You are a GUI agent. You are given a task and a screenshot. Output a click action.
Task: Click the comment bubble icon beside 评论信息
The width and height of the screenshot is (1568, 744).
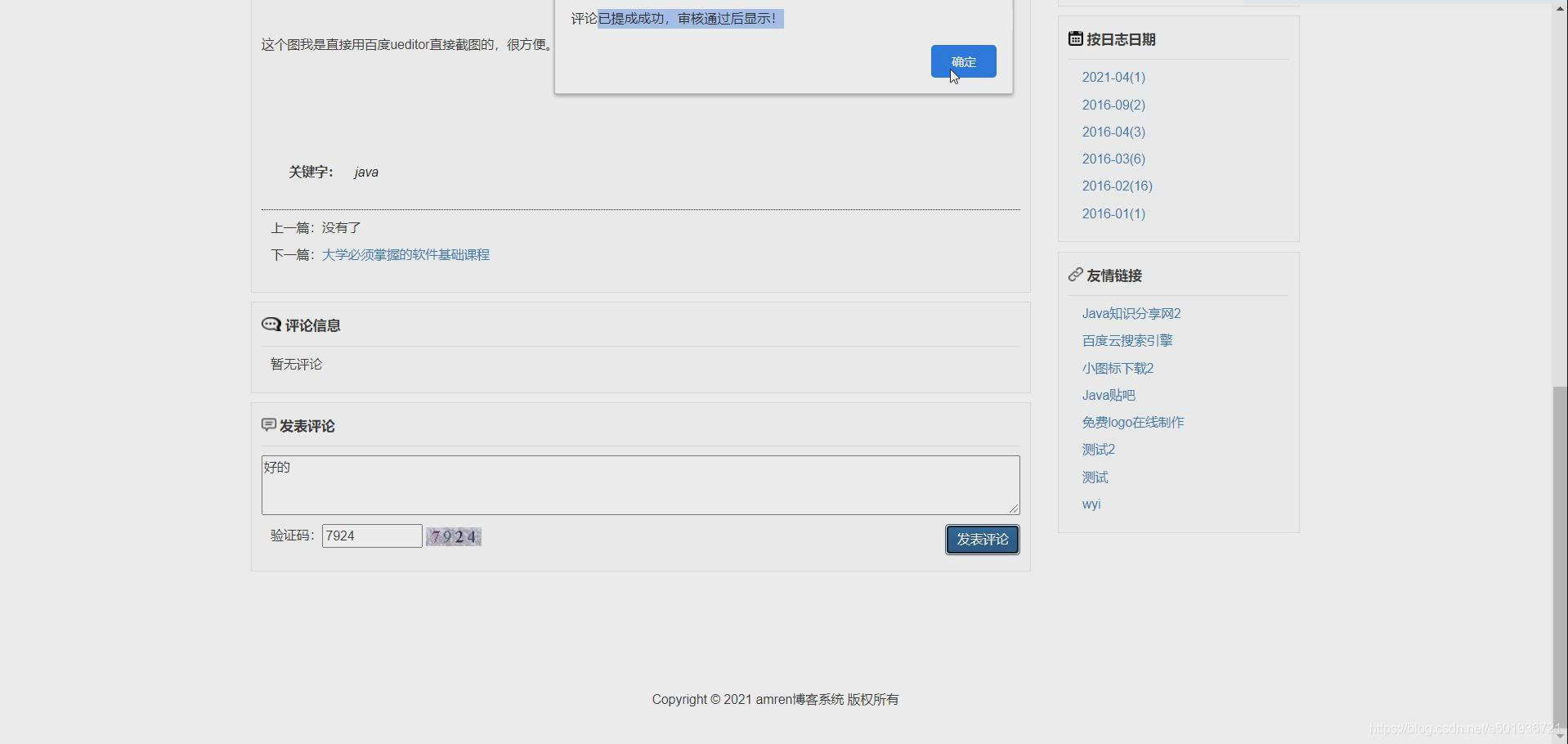(271, 324)
